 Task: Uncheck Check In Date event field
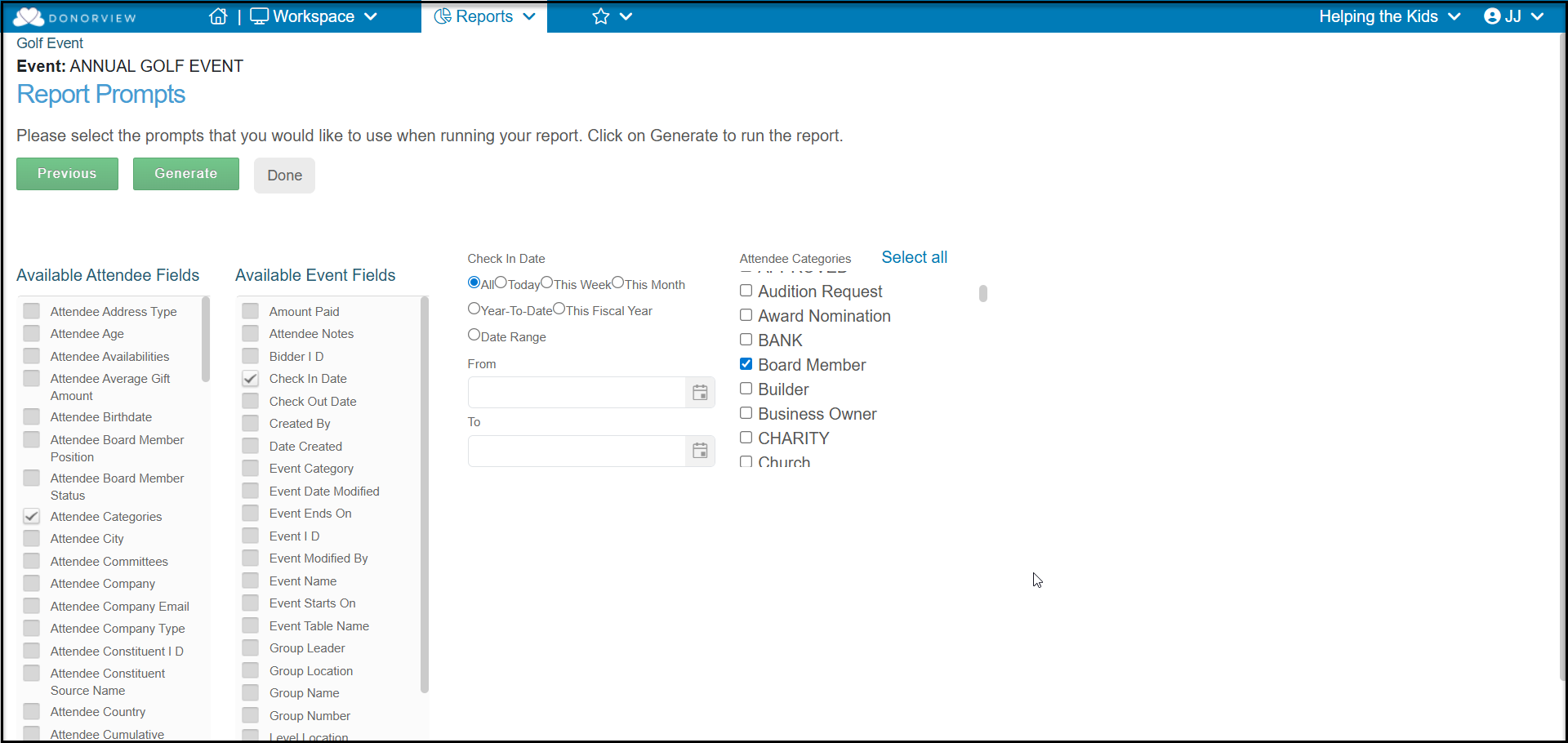tap(251, 378)
